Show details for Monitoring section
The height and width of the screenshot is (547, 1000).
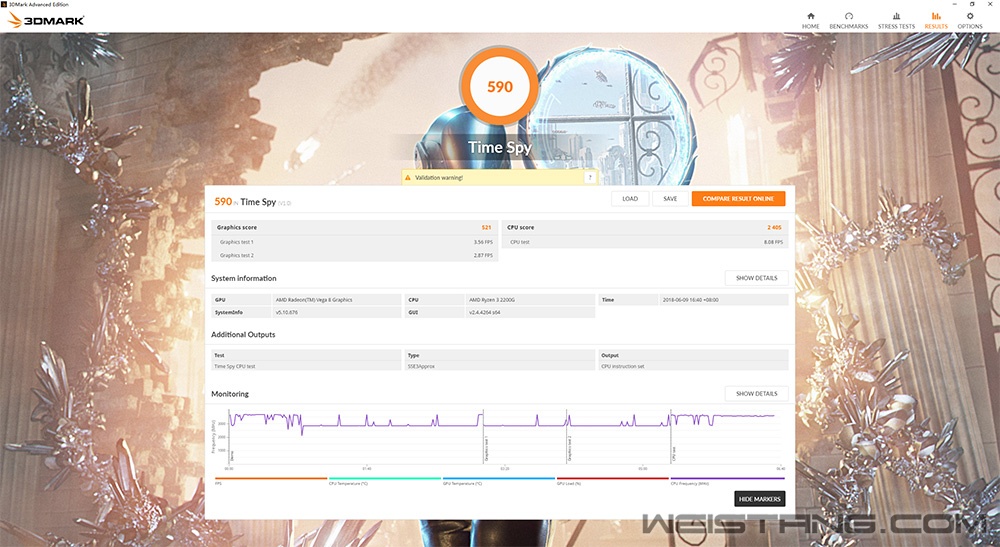pos(756,393)
